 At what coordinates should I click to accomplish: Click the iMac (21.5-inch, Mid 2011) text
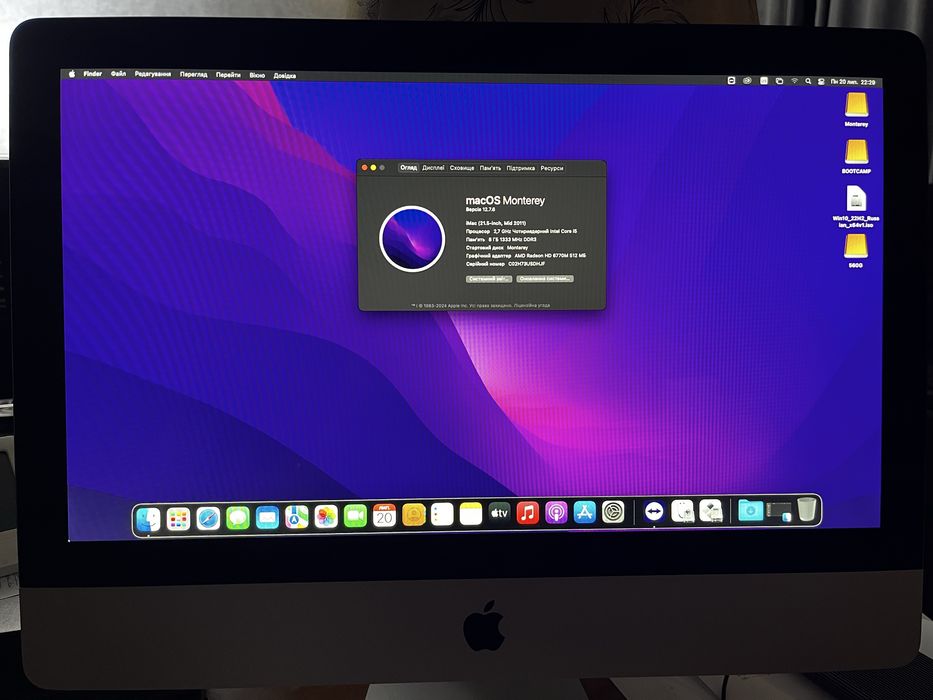[x=496, y=223]
